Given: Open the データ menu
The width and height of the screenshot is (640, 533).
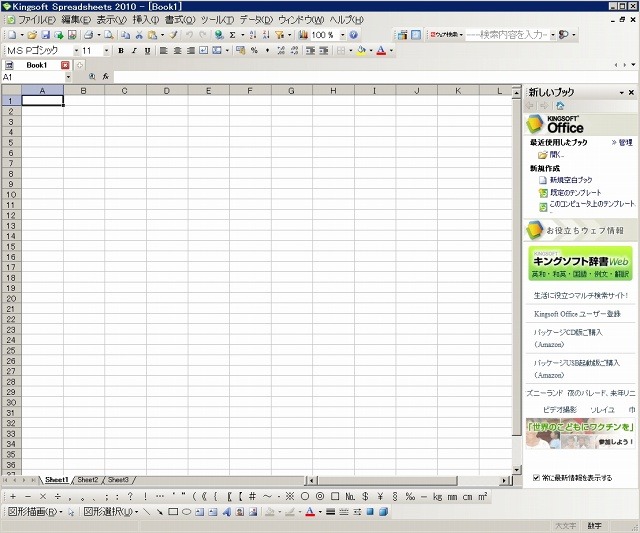Looking at the screenshot, I should pos(256,20).
